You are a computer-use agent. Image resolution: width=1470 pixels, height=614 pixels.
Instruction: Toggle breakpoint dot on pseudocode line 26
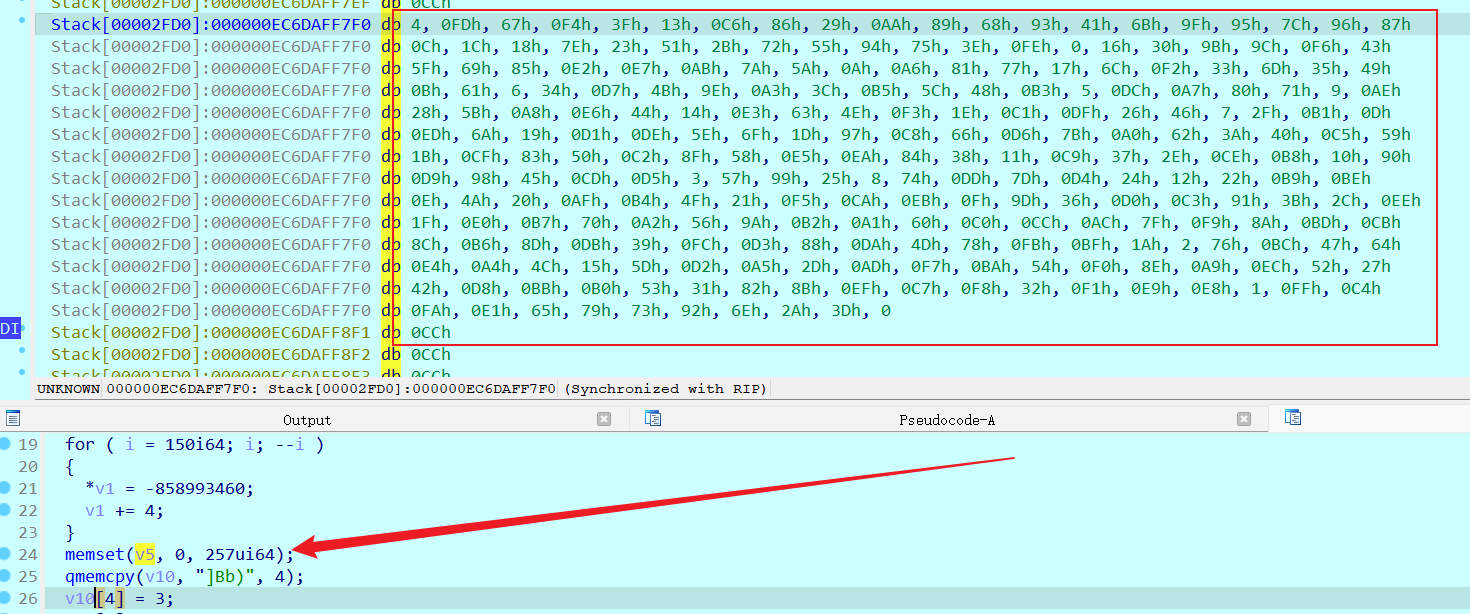(x=6, y=597)
